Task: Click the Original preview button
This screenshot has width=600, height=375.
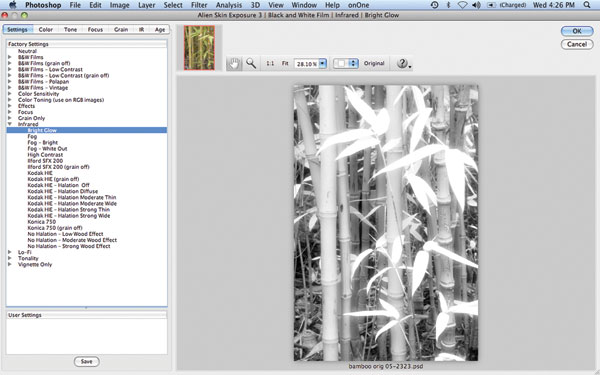Action: click(x=374, y=64)
